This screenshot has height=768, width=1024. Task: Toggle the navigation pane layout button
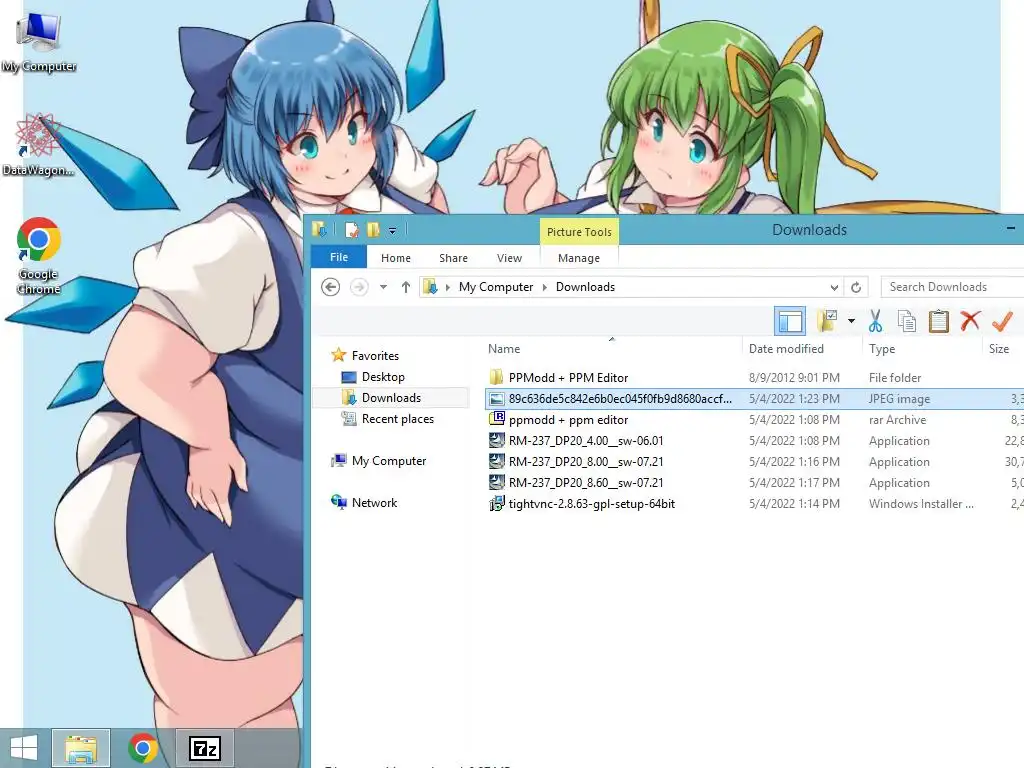coord(790,321)
